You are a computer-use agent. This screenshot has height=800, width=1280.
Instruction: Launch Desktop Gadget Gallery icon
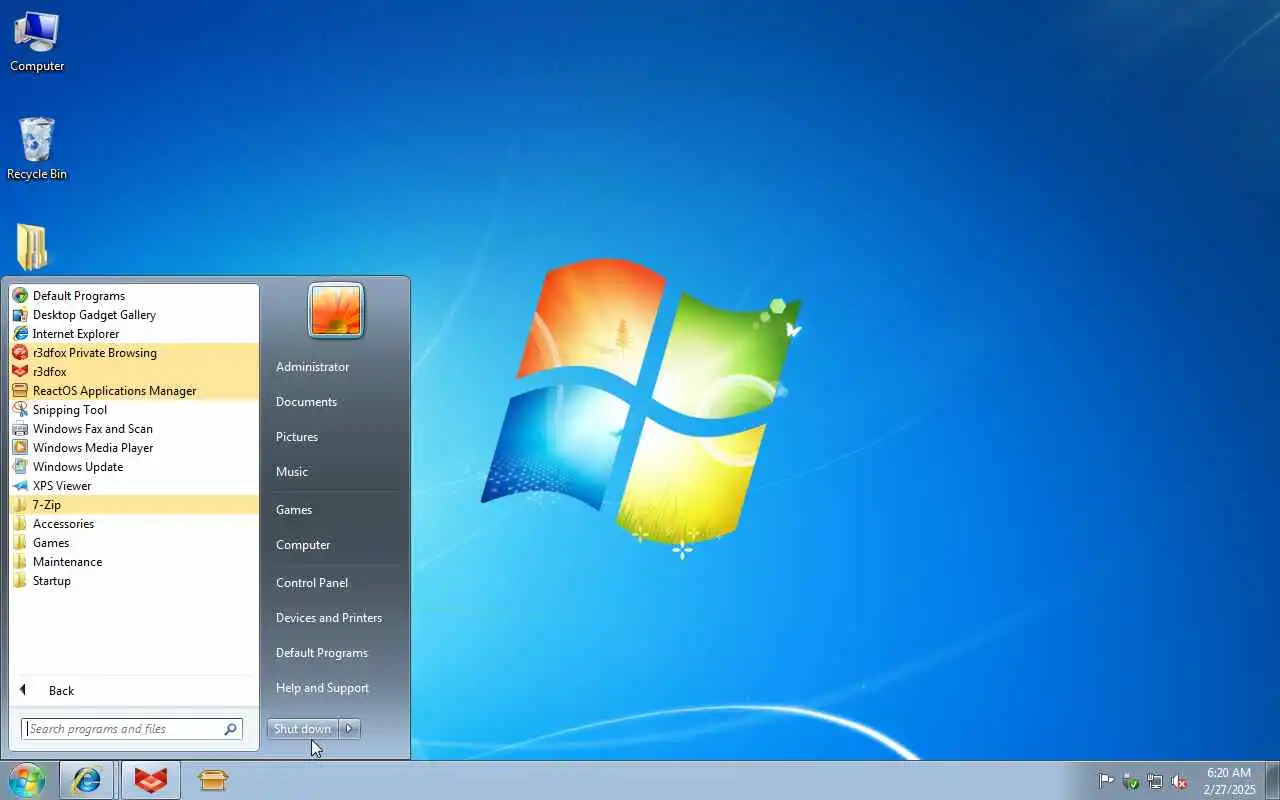pyautogui.click(x=20, y=315)
